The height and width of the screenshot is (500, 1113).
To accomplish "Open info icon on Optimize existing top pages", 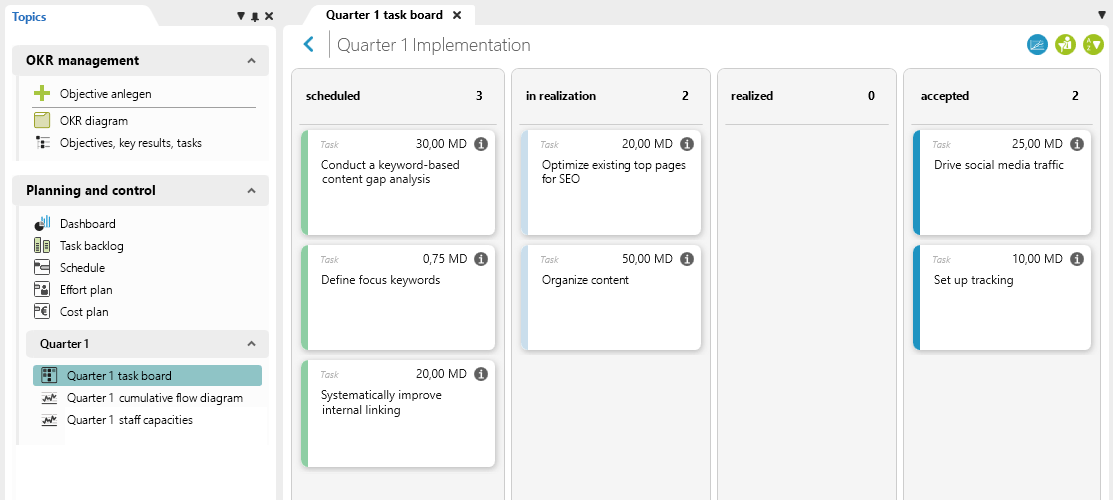I will [x=686, y=143].
